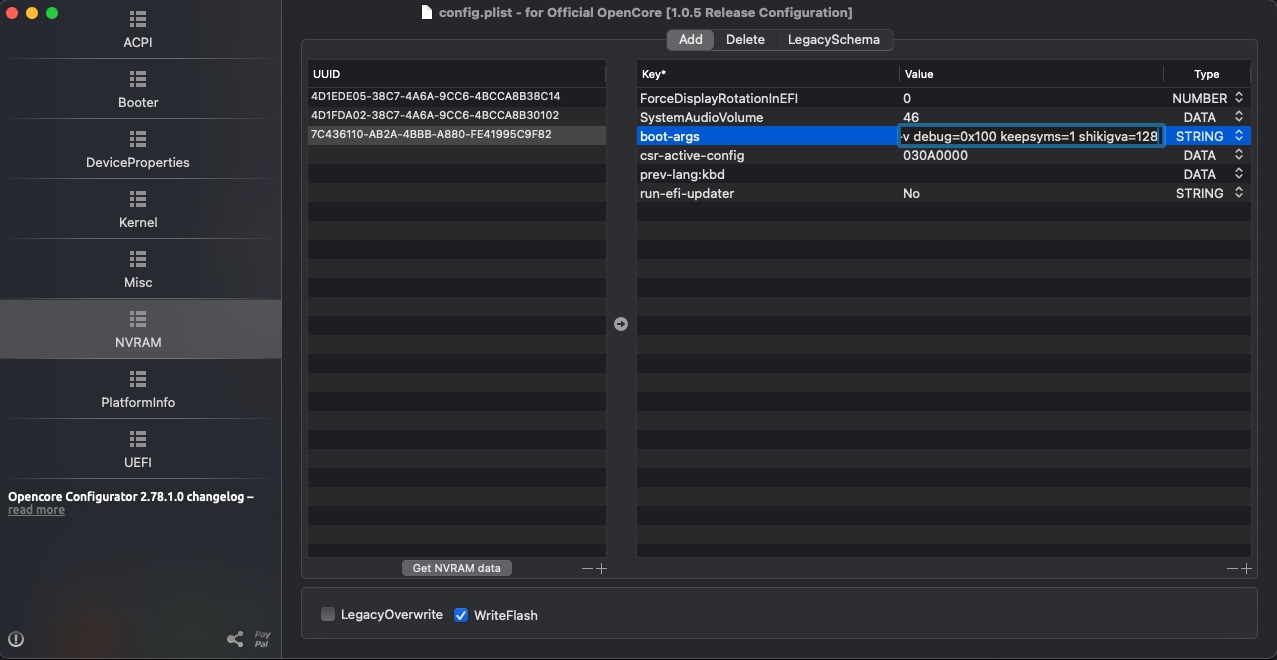This screenshot has width=1277, height=660.
Task: Edit the boot-args value text field
Action: pyautogui.click(x=1030, y=136)
